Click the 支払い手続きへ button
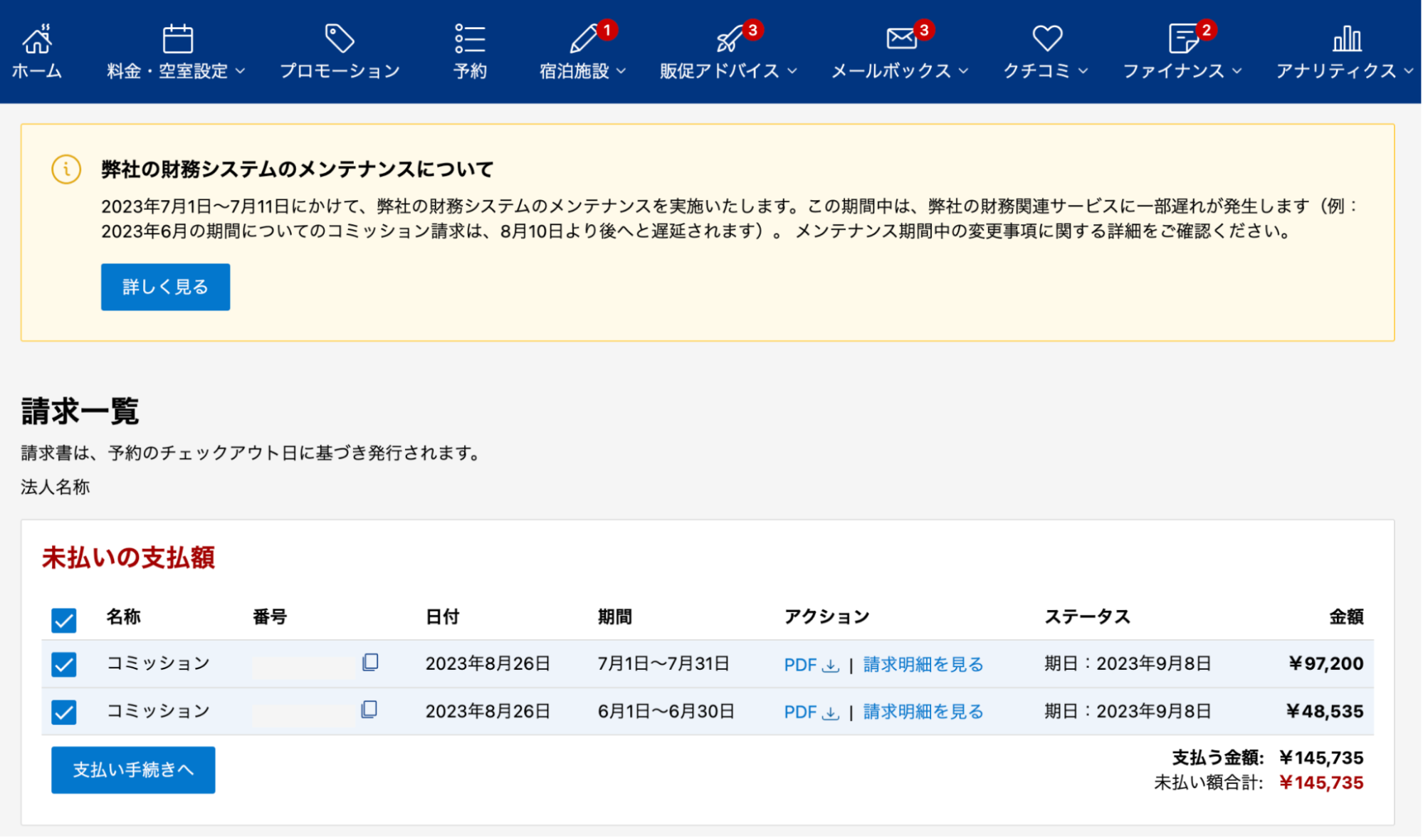 (133, 770)
